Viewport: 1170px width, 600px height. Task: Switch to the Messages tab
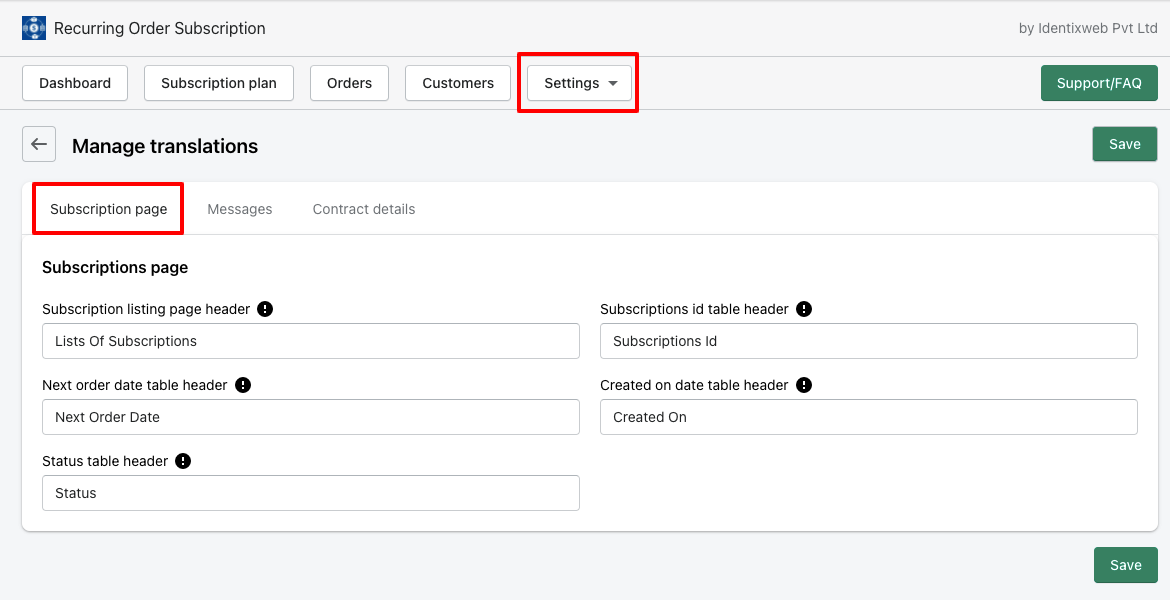240,209
